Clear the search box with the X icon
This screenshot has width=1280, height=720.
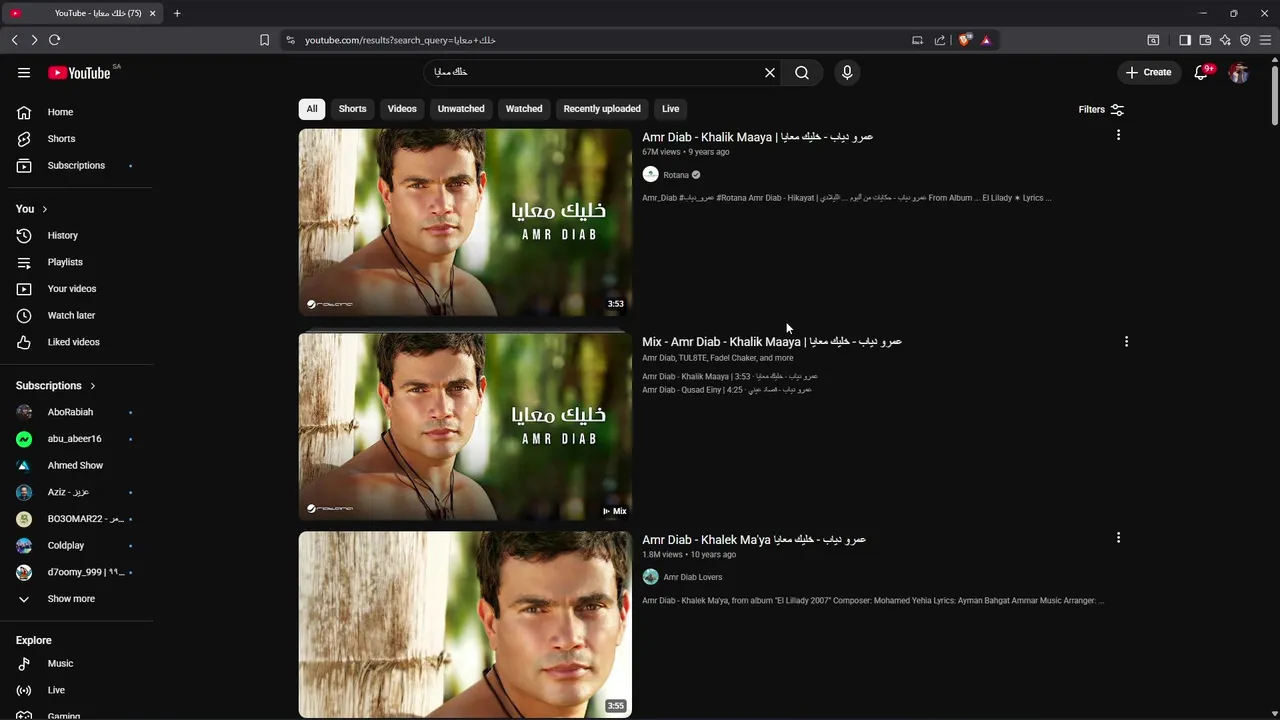(x=770, y=72)
